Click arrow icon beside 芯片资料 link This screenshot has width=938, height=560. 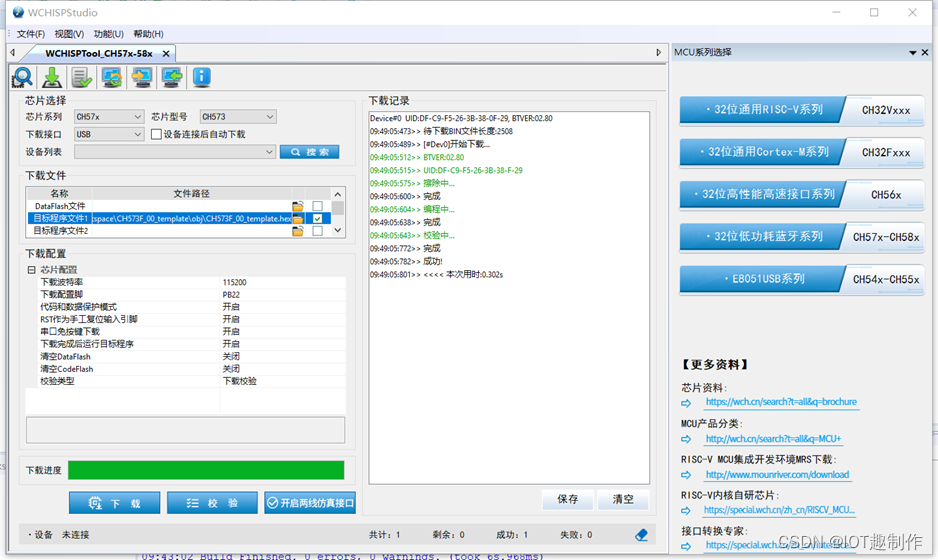pos(686,403)
